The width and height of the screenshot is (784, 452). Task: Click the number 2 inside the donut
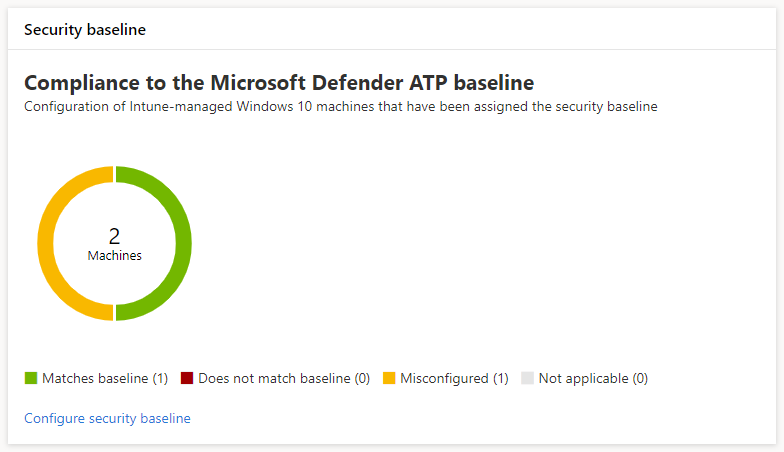[114, 236]
